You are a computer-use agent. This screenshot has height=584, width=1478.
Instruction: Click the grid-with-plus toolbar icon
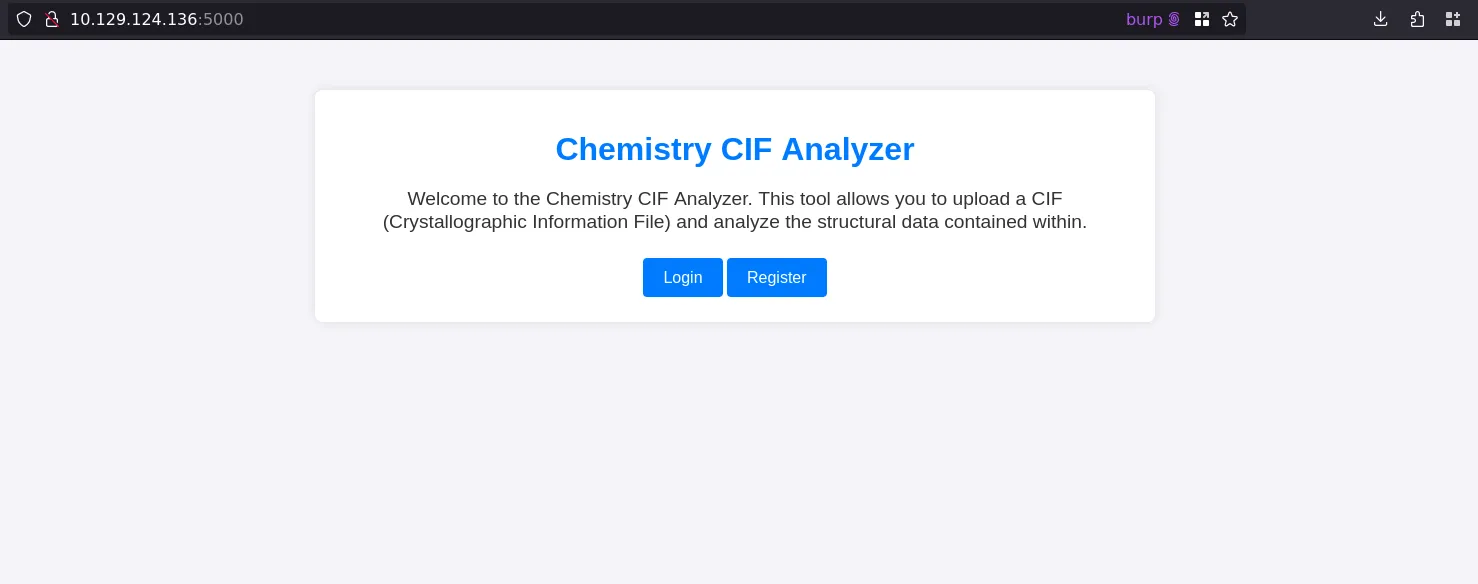tap(1453, 19)
